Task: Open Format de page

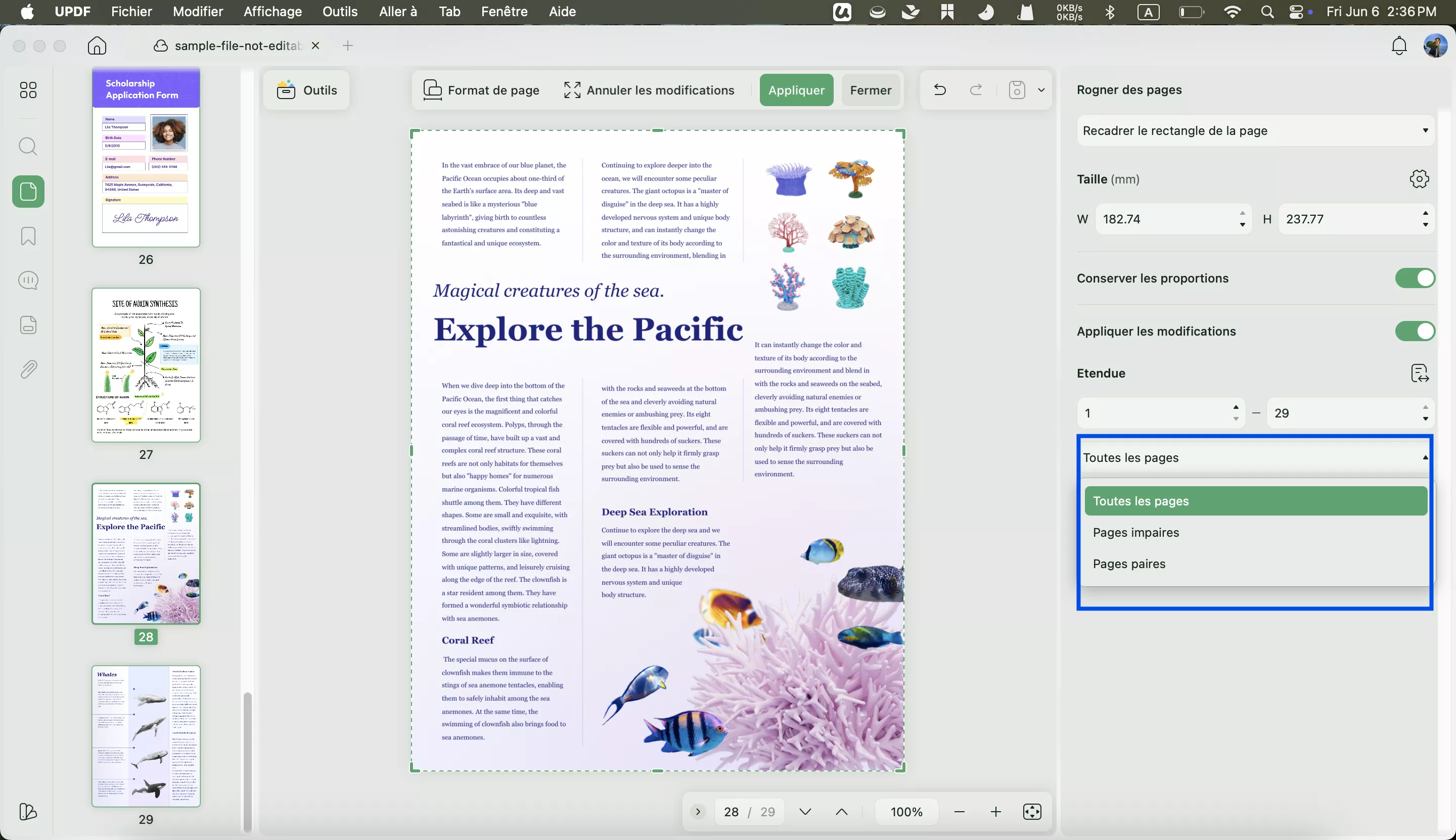Action: point(481,90)
